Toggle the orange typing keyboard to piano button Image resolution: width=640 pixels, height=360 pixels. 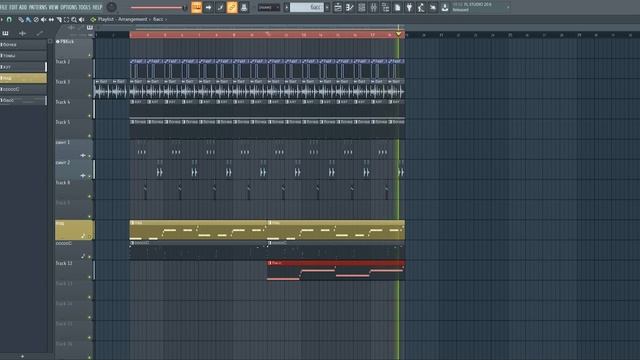coord(196,7)
